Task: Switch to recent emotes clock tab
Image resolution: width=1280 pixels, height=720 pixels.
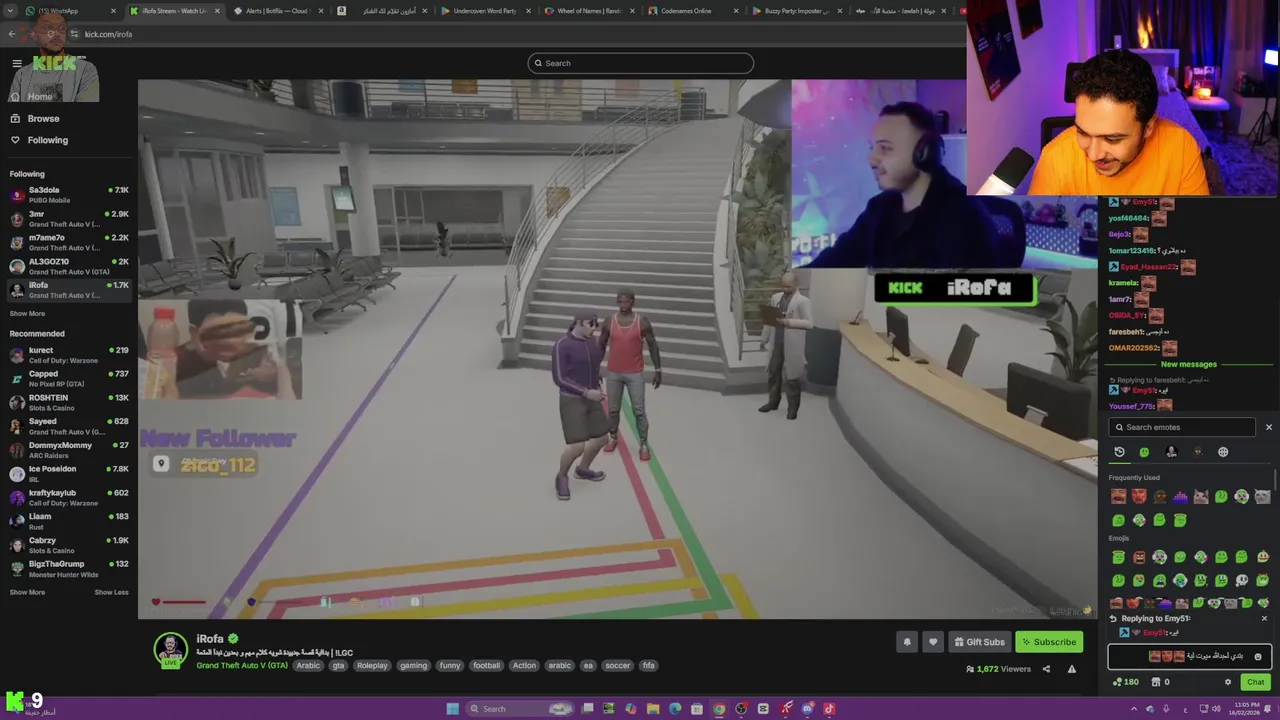Action: coord(1119,452)
